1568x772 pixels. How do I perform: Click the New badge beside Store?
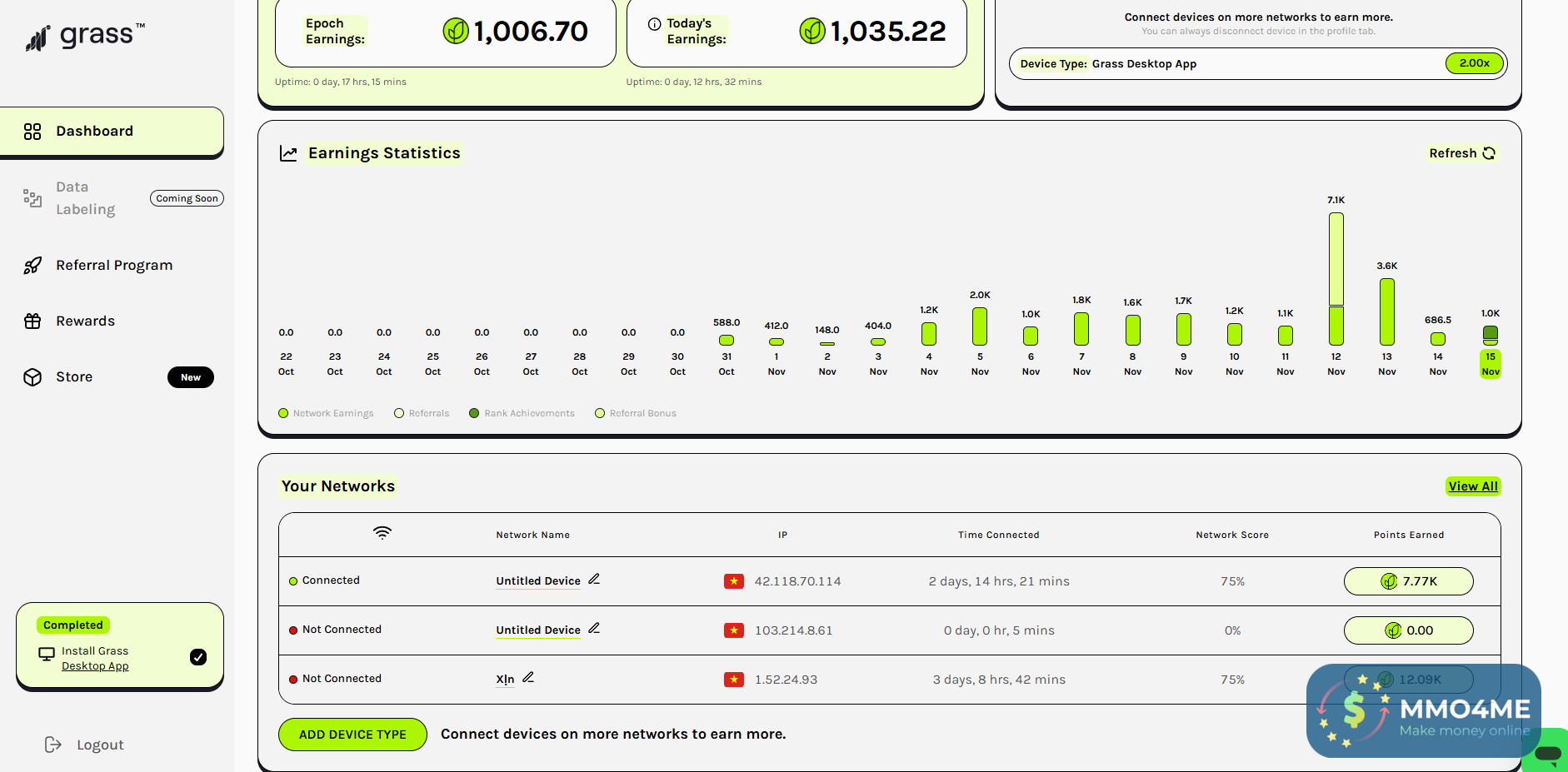pyautogui.click(x=191, y=377)
